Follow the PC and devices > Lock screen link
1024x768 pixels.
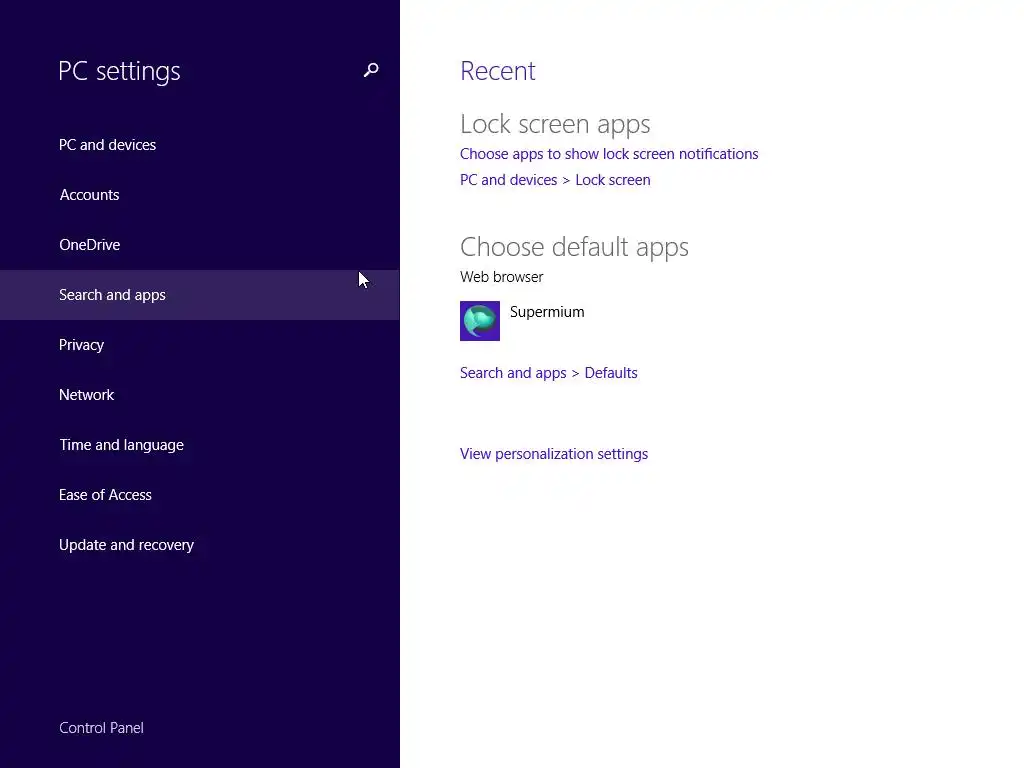click(x=555, y=180)
